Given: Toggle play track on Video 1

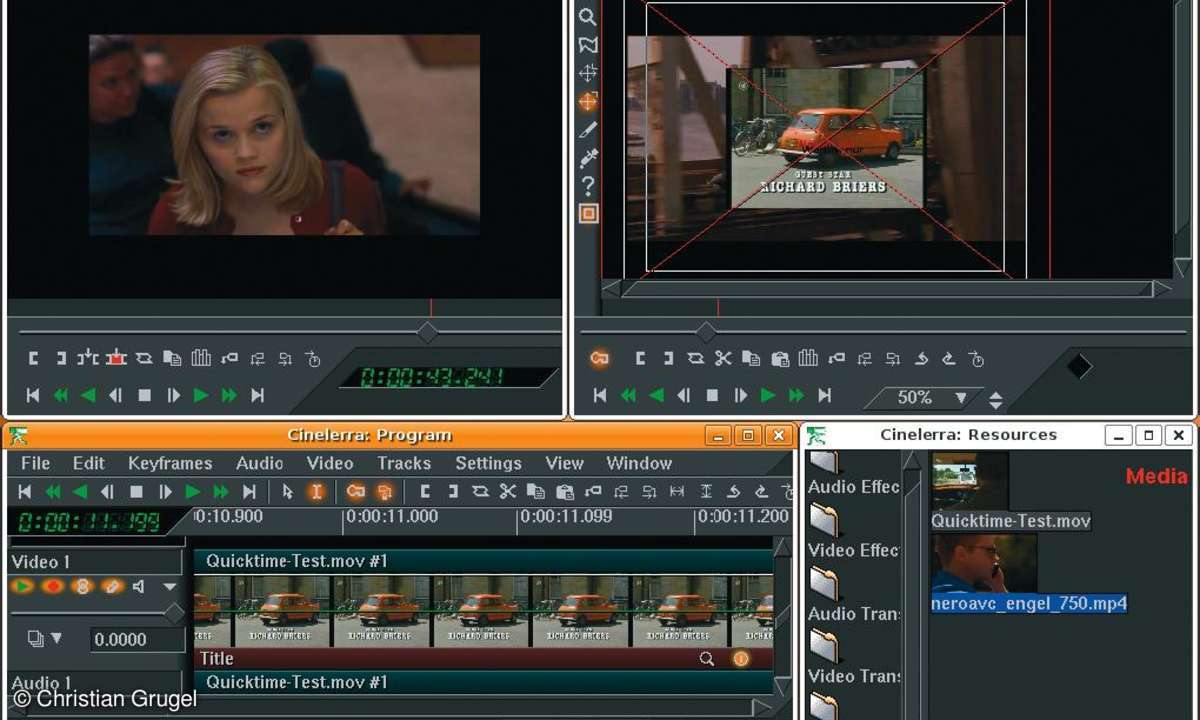Looking at the screenshot, I should (x=23, y=587).
